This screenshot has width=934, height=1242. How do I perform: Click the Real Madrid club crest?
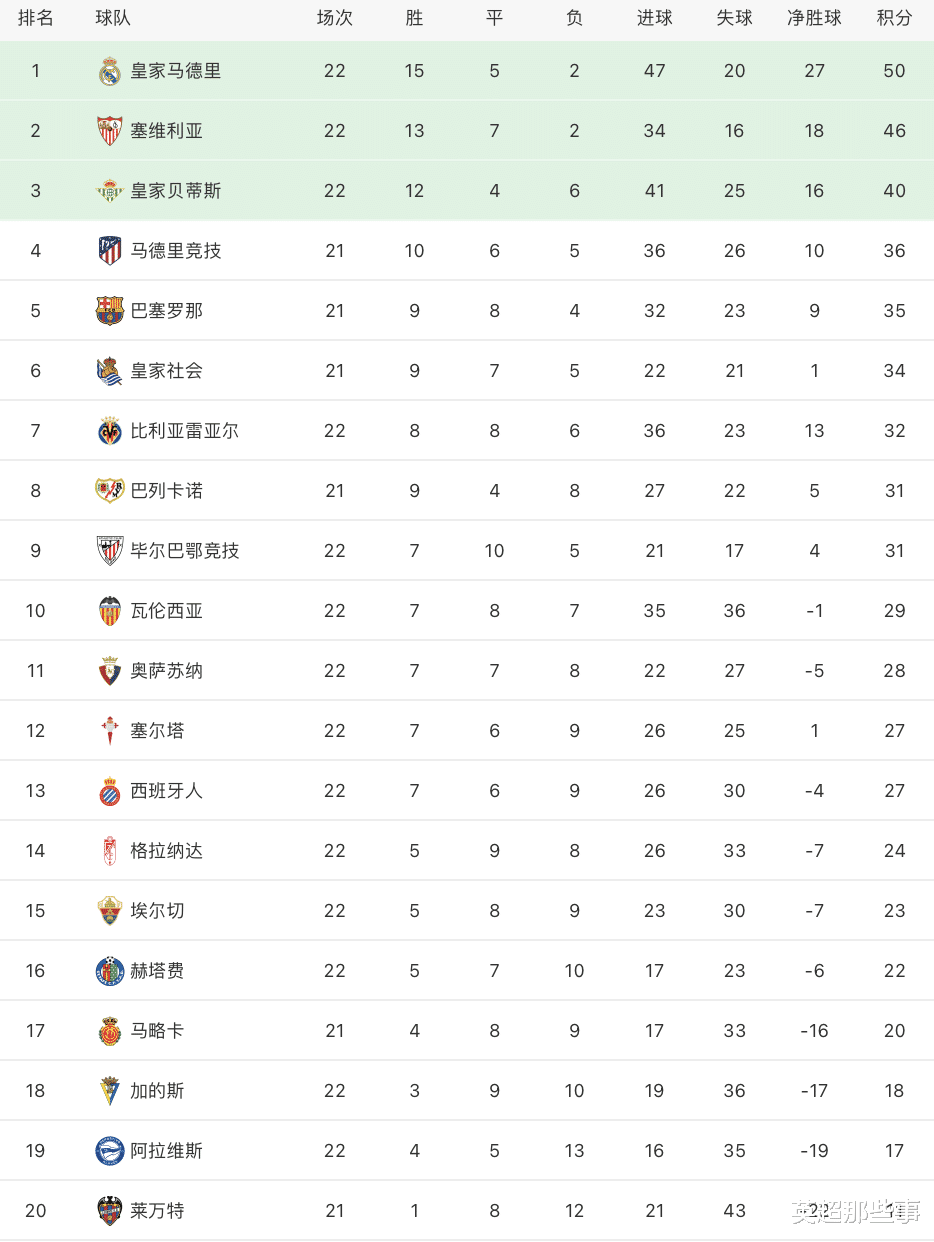tap(110, 71)
